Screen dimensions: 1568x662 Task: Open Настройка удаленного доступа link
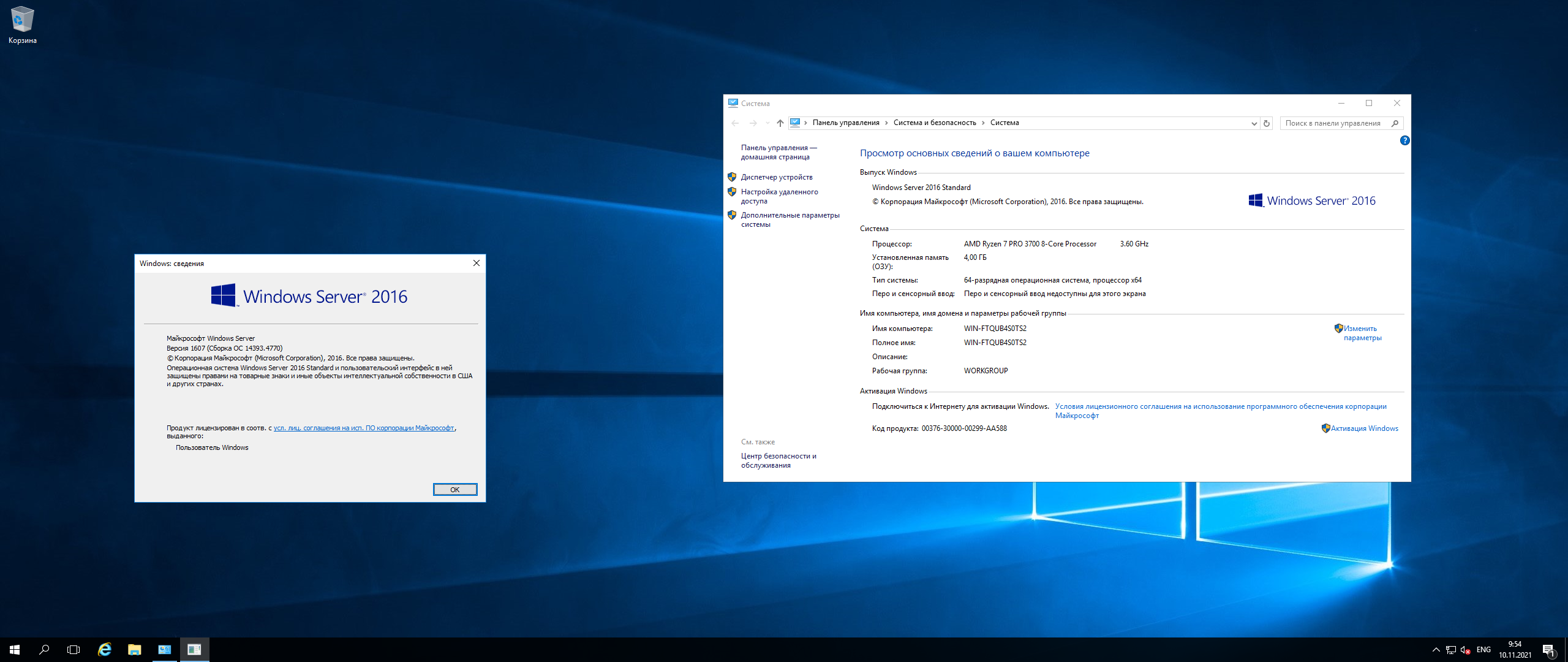pos(779,196)
